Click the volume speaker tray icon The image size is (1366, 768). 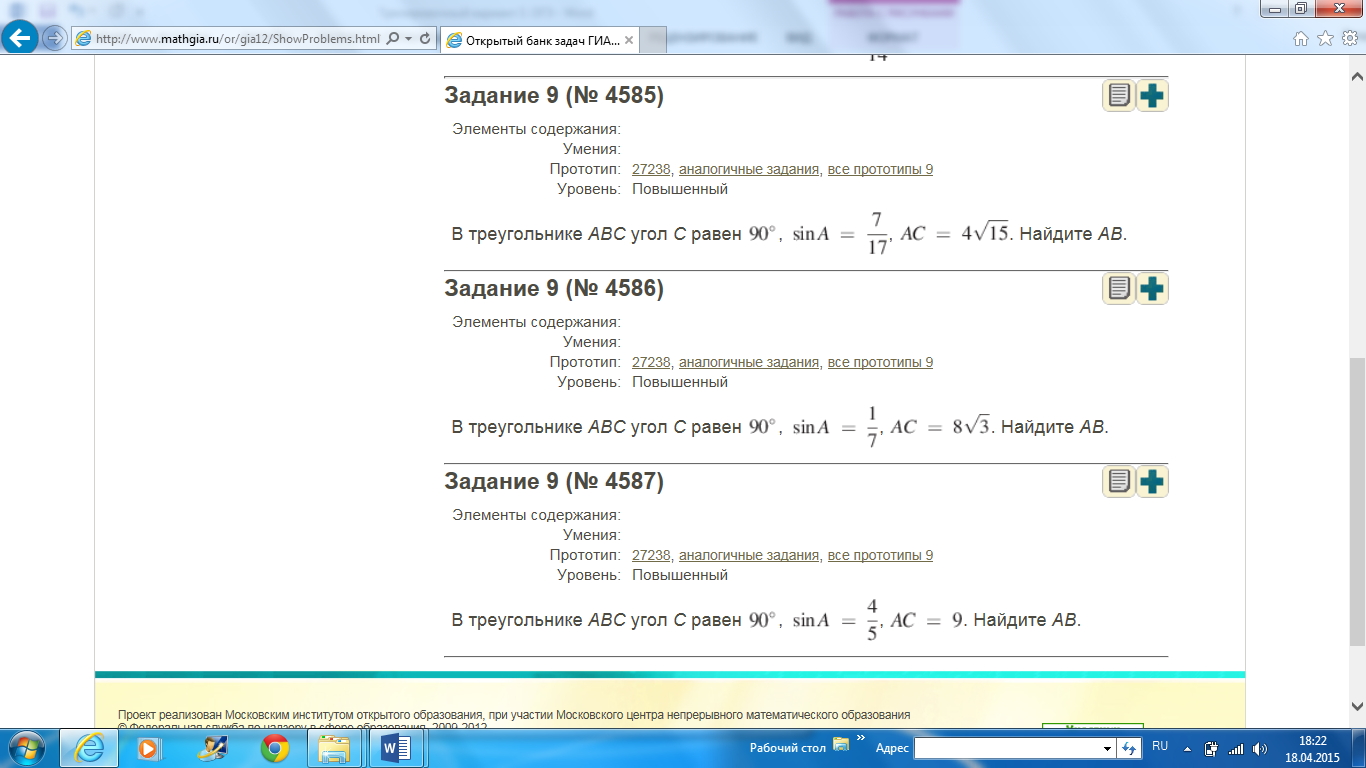point(1260,748)
